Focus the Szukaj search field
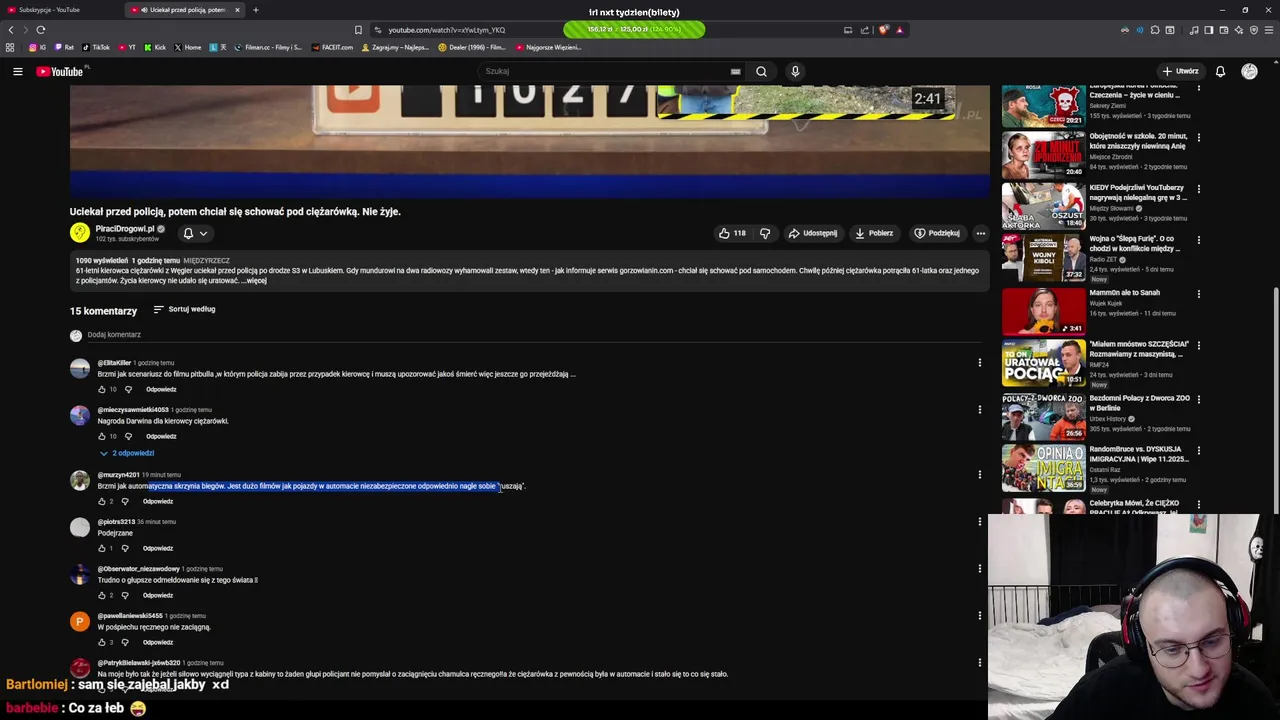This screenshot has width=1280, height=720. pos(605,71)
